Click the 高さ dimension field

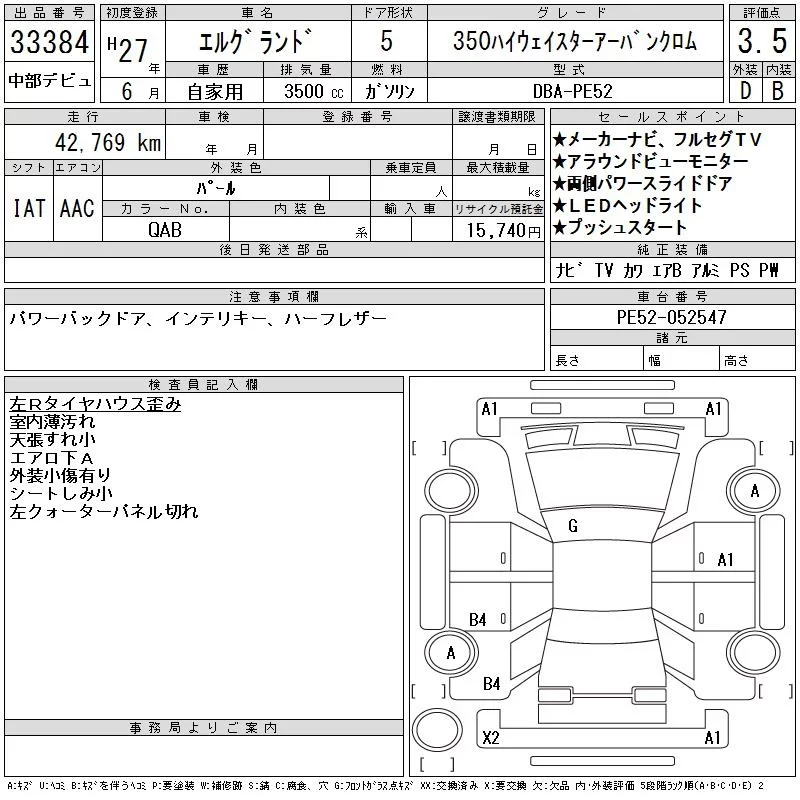[757, 358]
